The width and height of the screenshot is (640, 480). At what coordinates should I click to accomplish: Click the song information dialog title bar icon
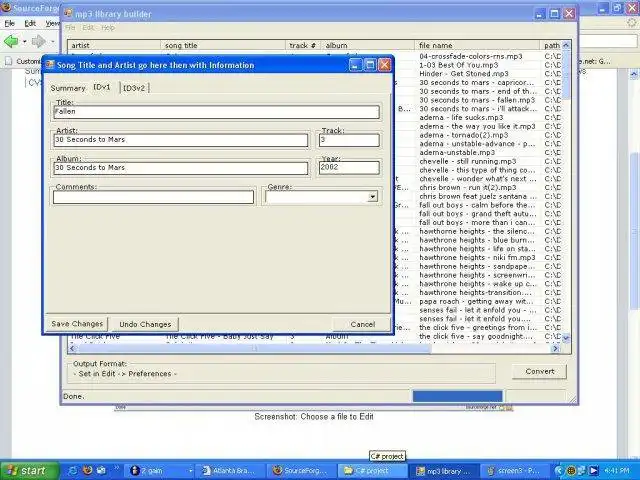[50, 65]
